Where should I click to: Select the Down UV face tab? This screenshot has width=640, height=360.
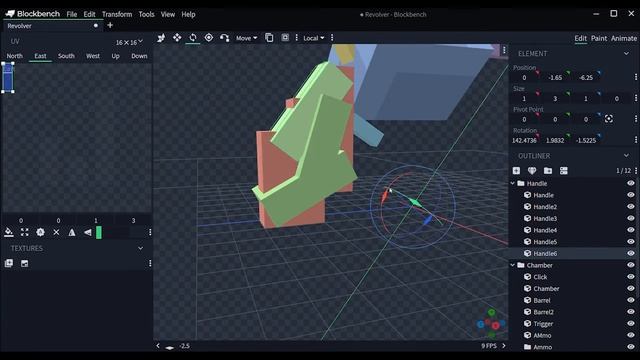click(139, 56)
